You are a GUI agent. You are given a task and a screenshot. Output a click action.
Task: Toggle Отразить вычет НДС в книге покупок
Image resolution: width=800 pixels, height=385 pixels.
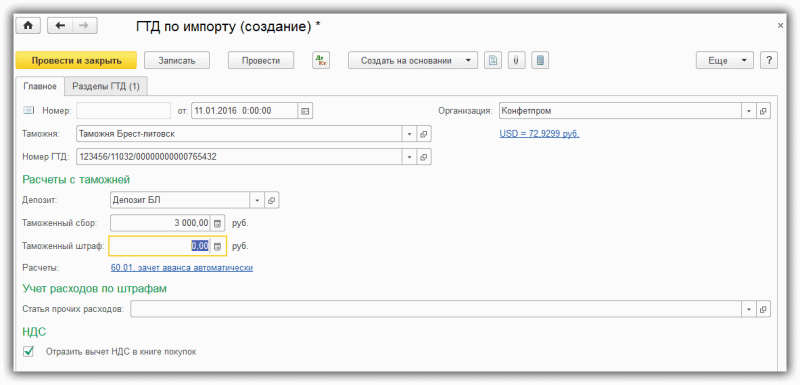tap(29, 351)
